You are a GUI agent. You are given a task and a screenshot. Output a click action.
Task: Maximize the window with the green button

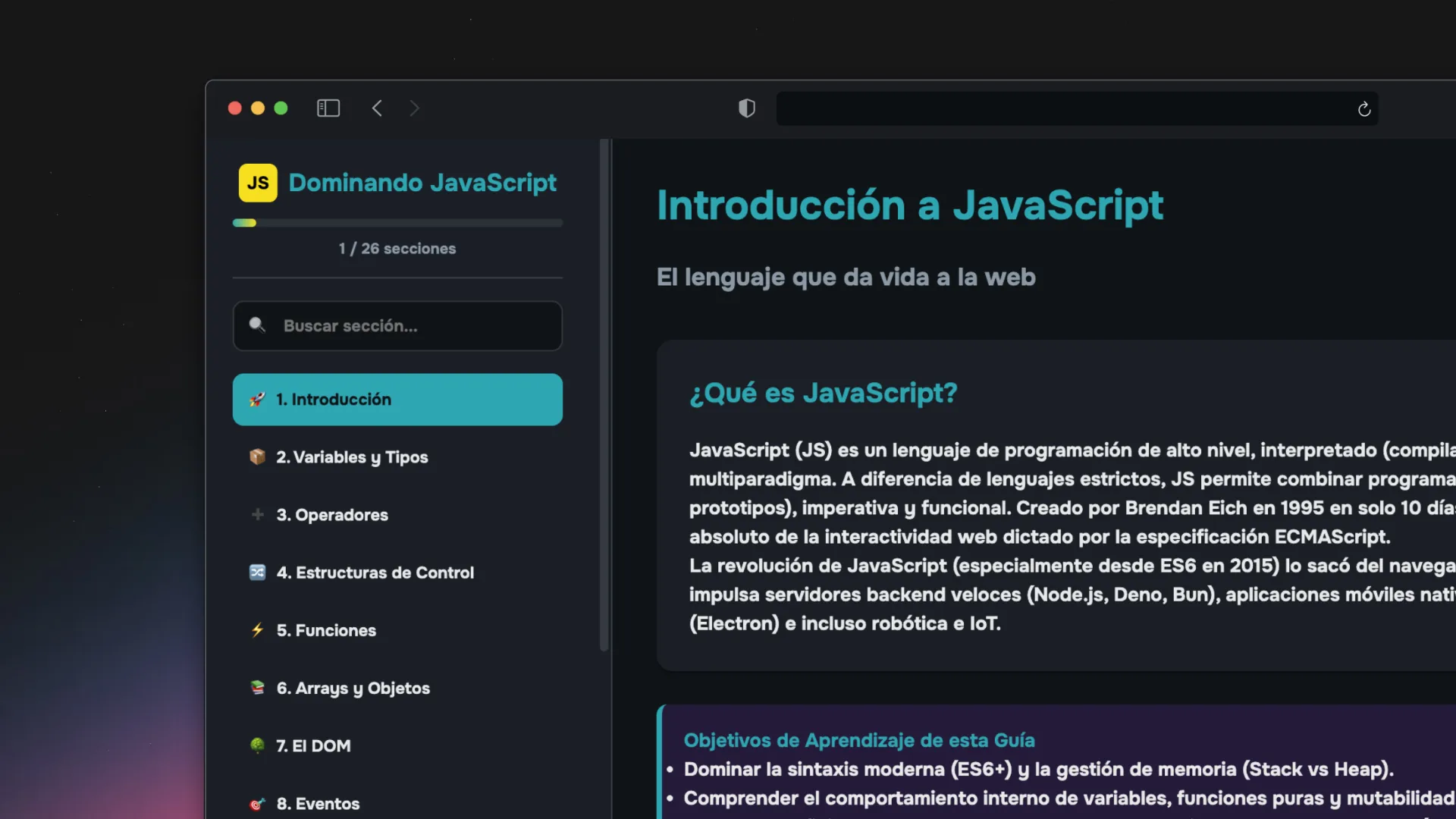point(281,108)
